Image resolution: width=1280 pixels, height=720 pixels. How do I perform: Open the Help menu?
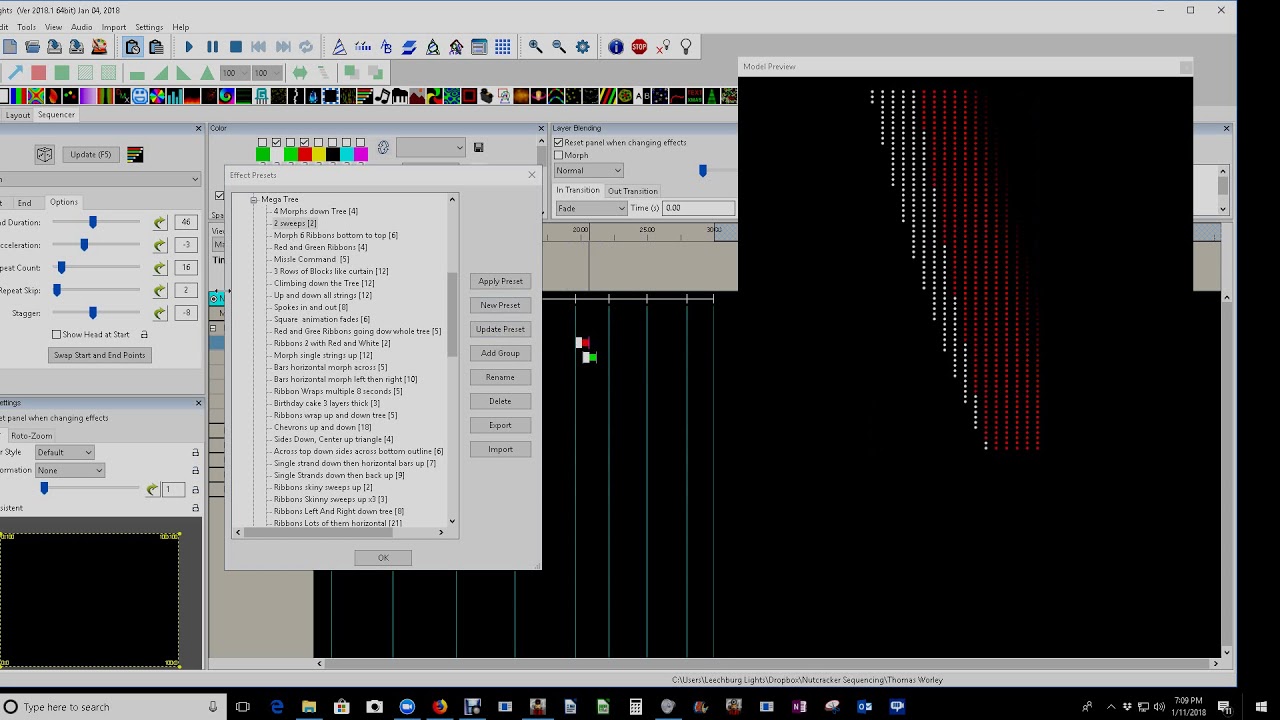(180, 27)
